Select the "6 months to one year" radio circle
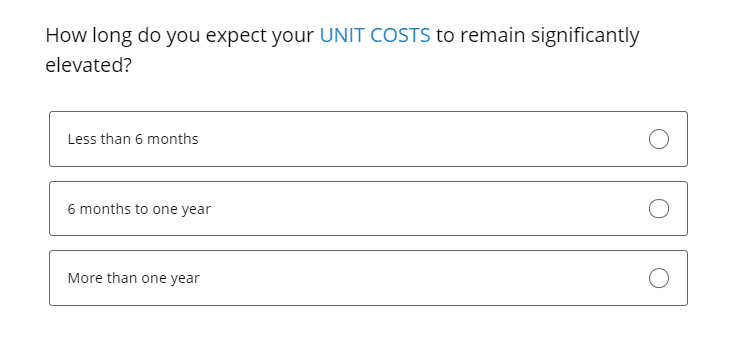The image size is (739, 360). coord(658,209)
